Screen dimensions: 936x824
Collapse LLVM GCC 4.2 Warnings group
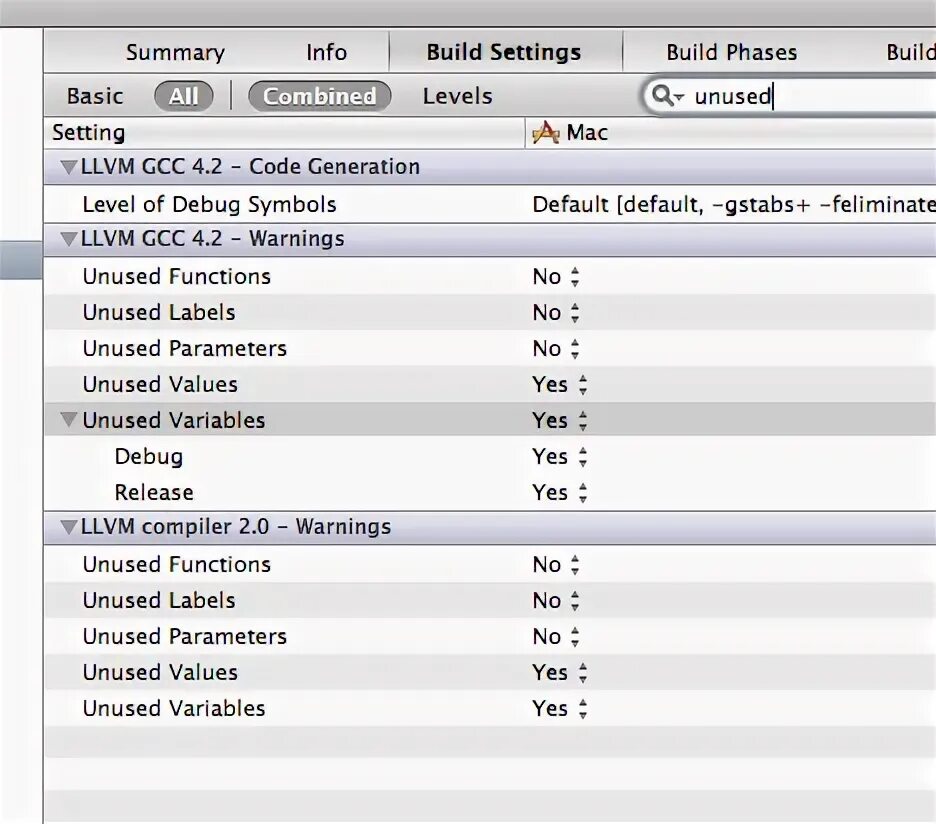click(x=69, y=239)
